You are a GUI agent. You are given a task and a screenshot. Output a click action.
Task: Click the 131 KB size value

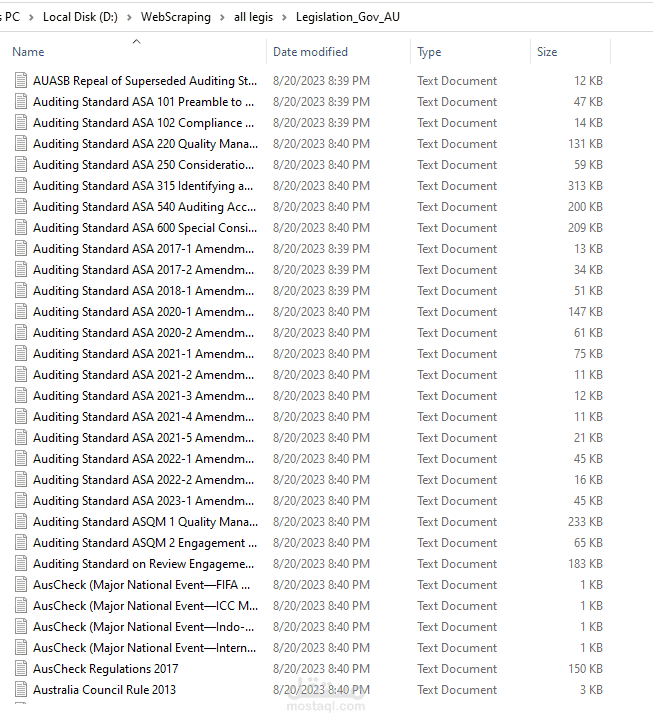tap(585, 144)
